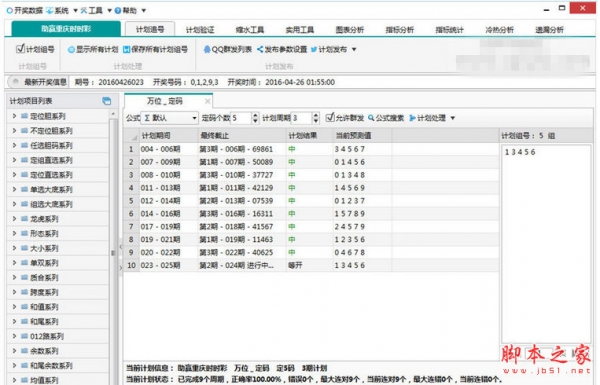Select 余数系列 folder icon
Viewport: 600px width, 385px height.
tap(24, 351)
